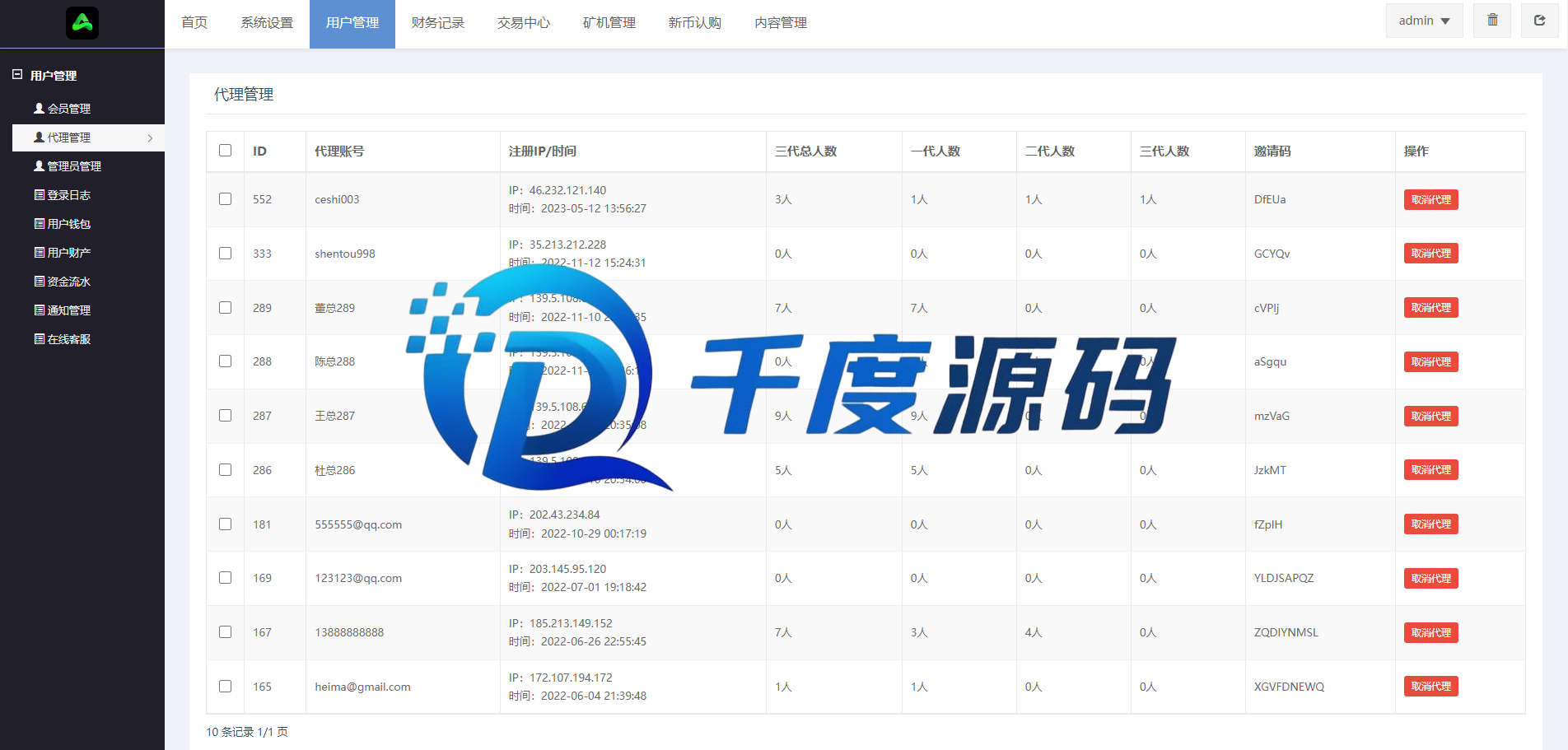Check the row for shentou998
1568x750 pixels.
coord(226,254)
